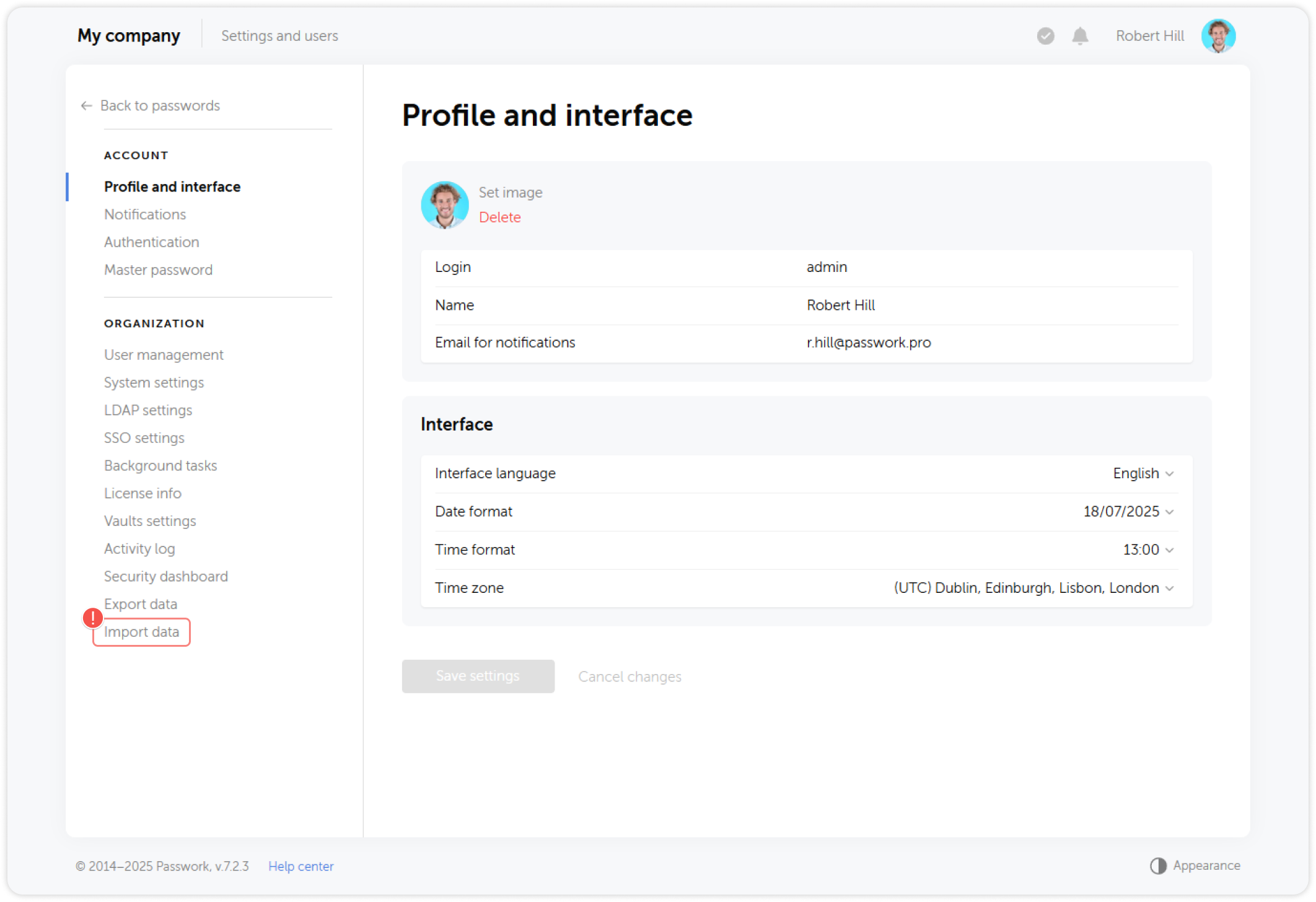Open the Robert Hill avatar in the header
This screenshot has width=1316, height=902.
(x=1218, y=36)
